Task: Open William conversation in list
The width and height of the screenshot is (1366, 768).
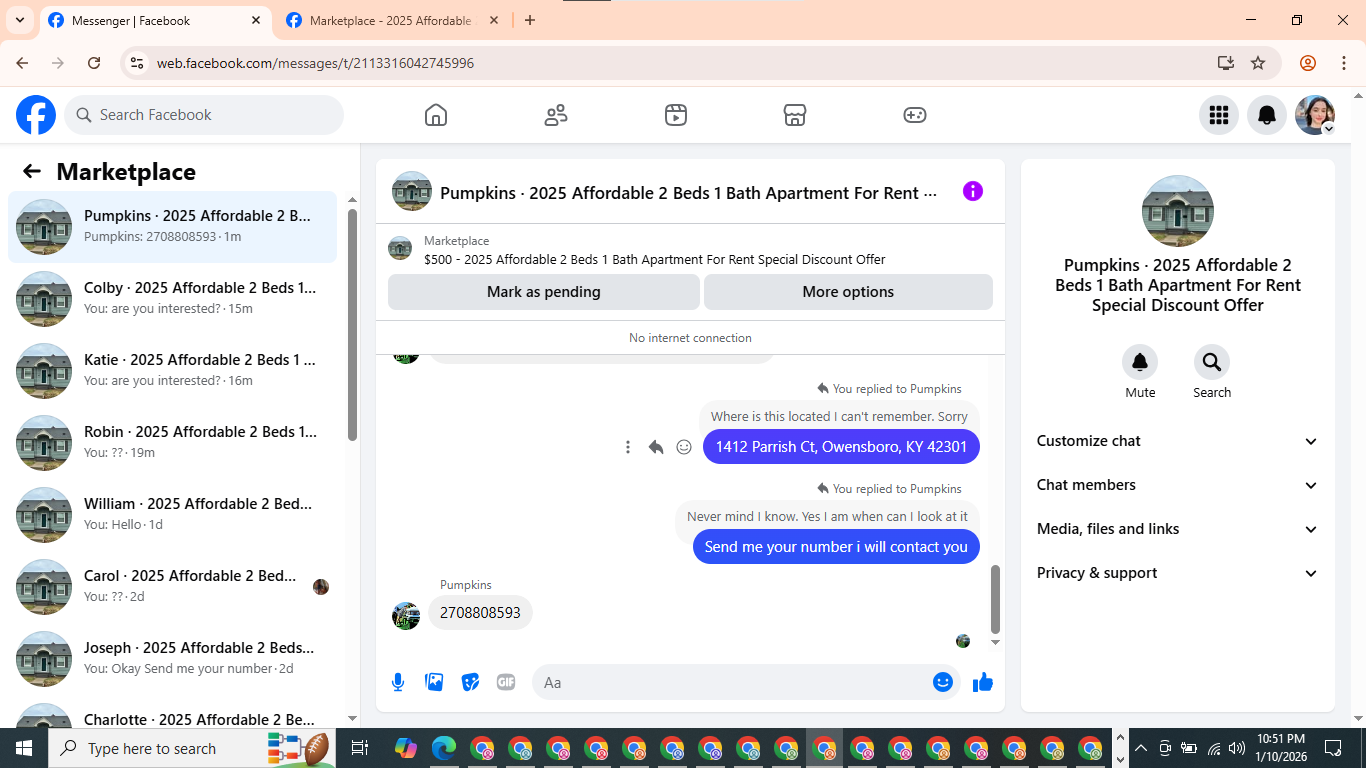Action: pos(173,515)
